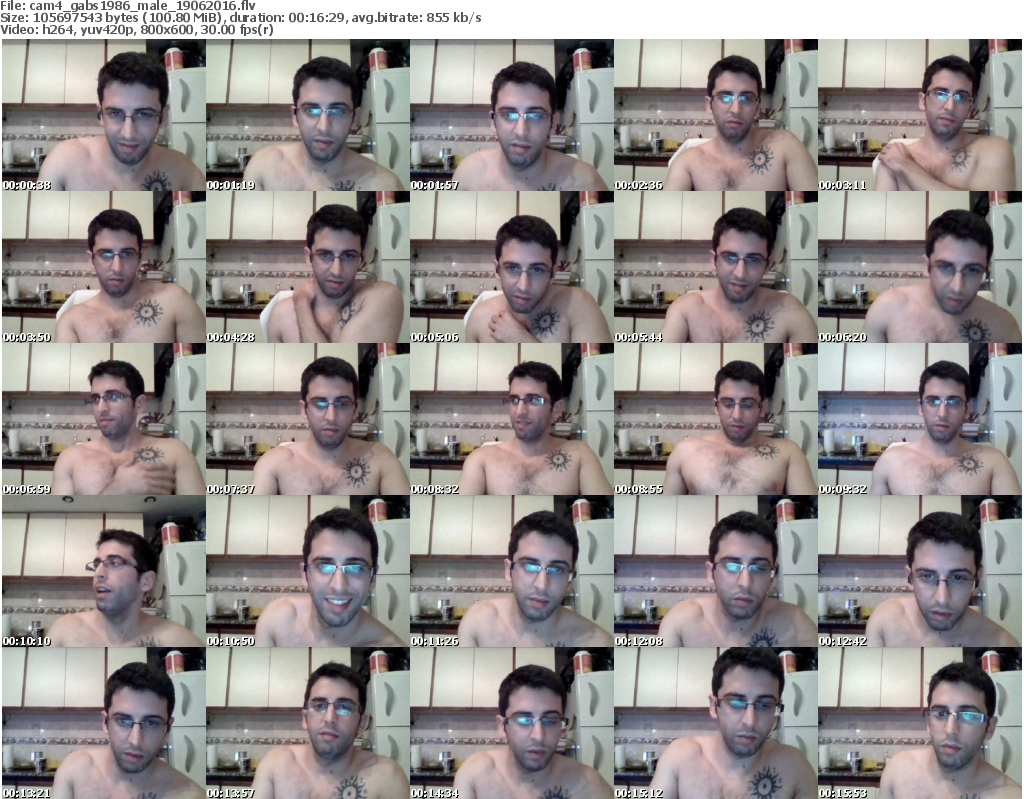
Task: Select the thumbnail stamped 00:01:57
Action: [x=511, y=115]
